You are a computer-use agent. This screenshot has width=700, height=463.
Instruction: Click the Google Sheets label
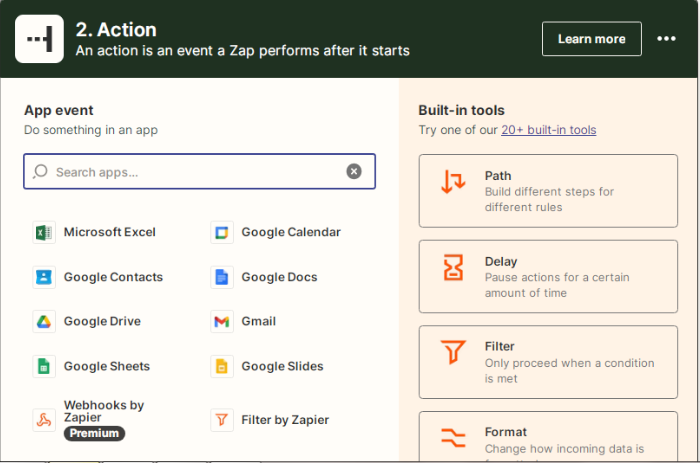(x=107, y=367)
